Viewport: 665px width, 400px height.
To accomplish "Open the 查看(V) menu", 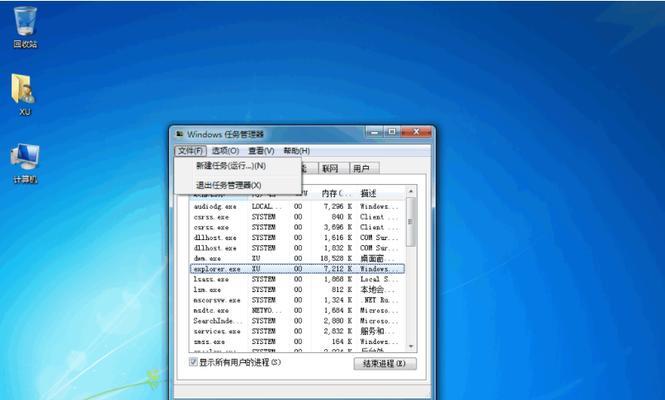I will click(x=261, y=151).
